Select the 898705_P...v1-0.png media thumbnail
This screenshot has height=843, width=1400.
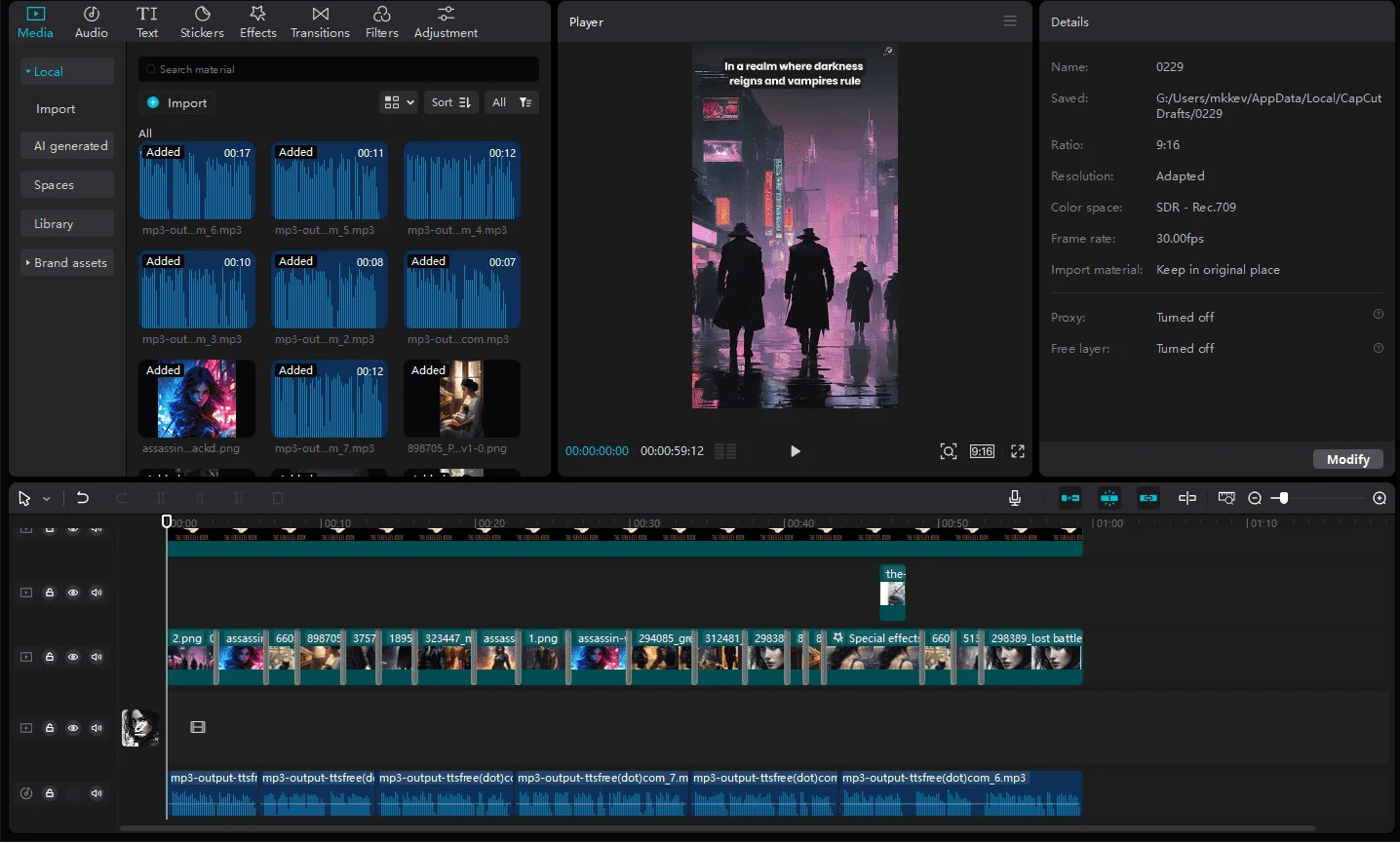[x=462, y=399]
